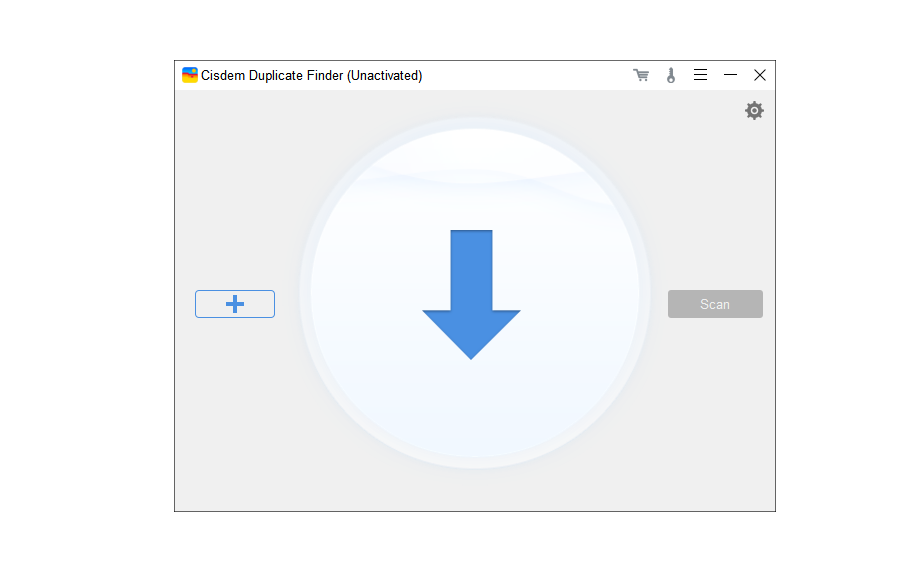Open the shopping cart purchase icon

click(641, 75)
